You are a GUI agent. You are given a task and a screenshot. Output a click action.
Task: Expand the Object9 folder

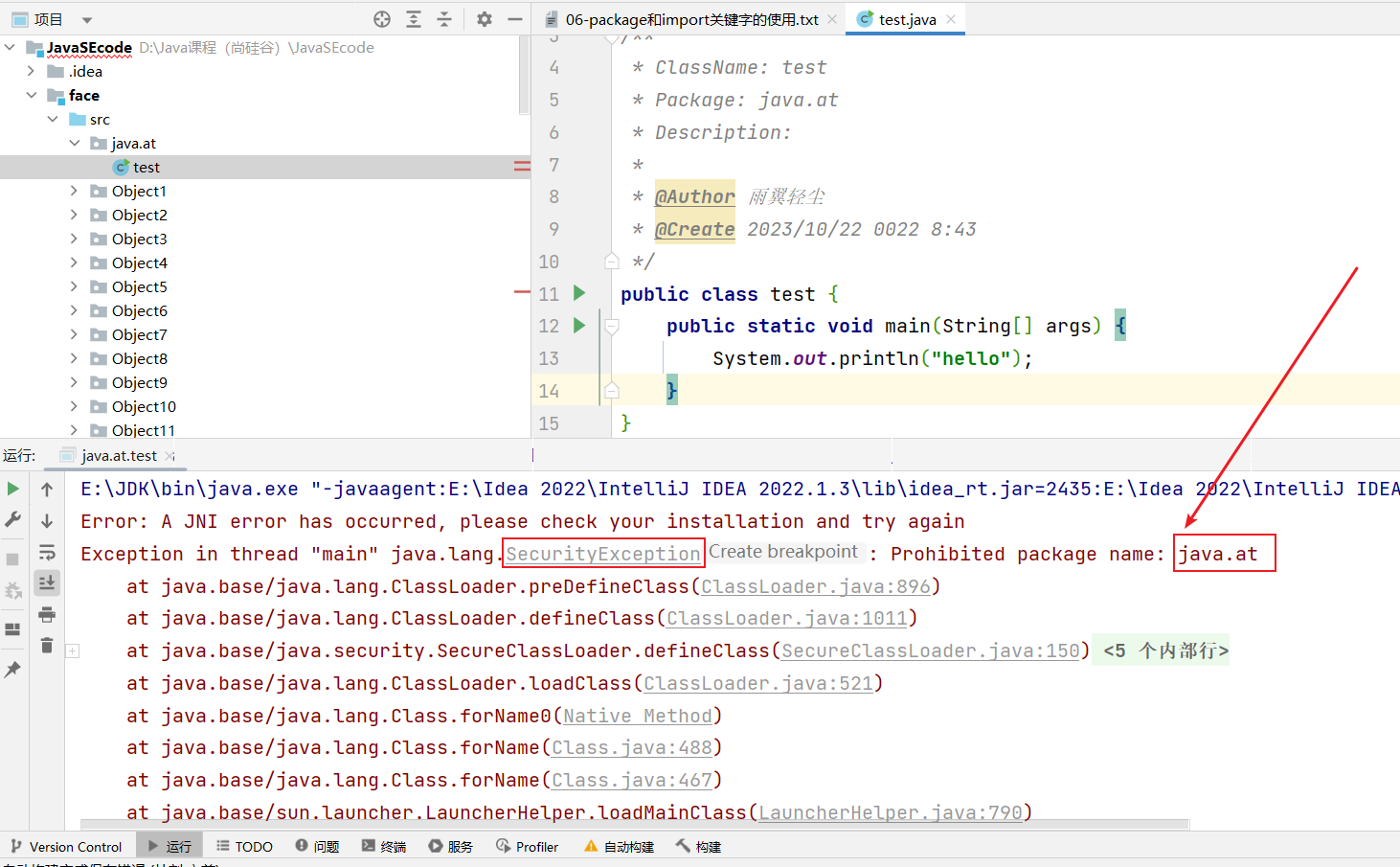tap(75, 382)
